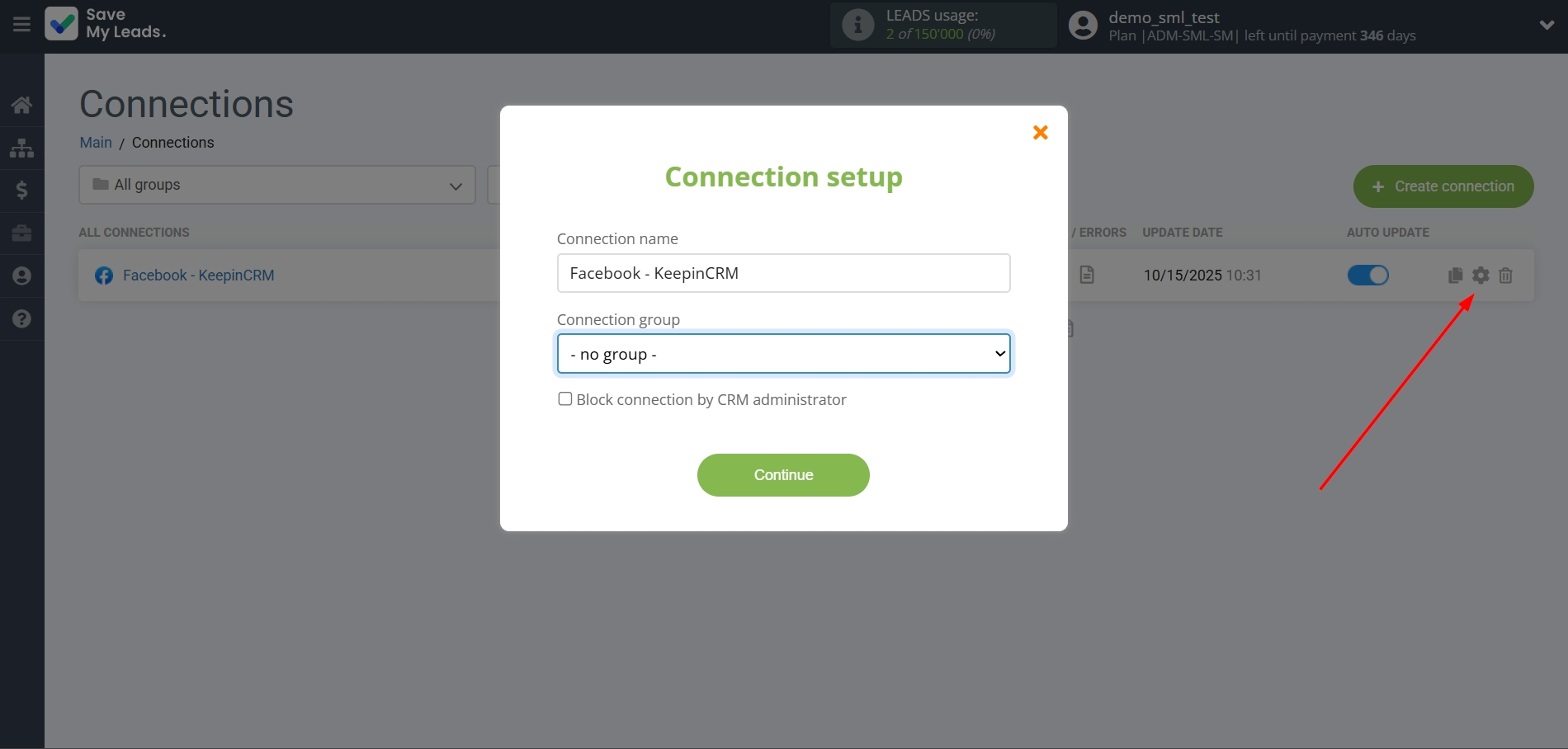1568x749 pixels.
Task: Click the home icon in sidebar
Action: [x=21, y=105]
